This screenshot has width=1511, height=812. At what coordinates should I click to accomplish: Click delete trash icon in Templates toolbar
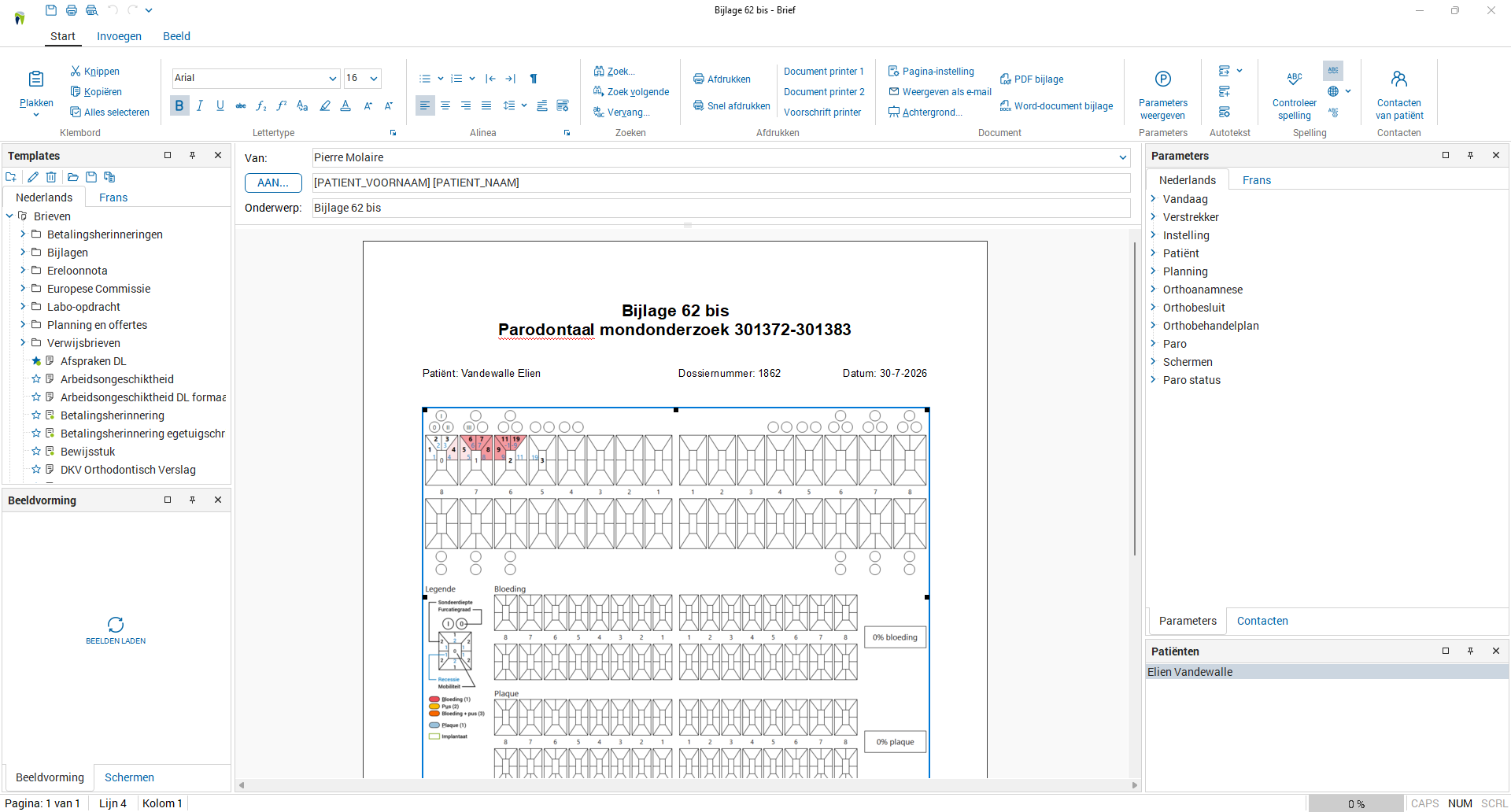tap(51, 177)
